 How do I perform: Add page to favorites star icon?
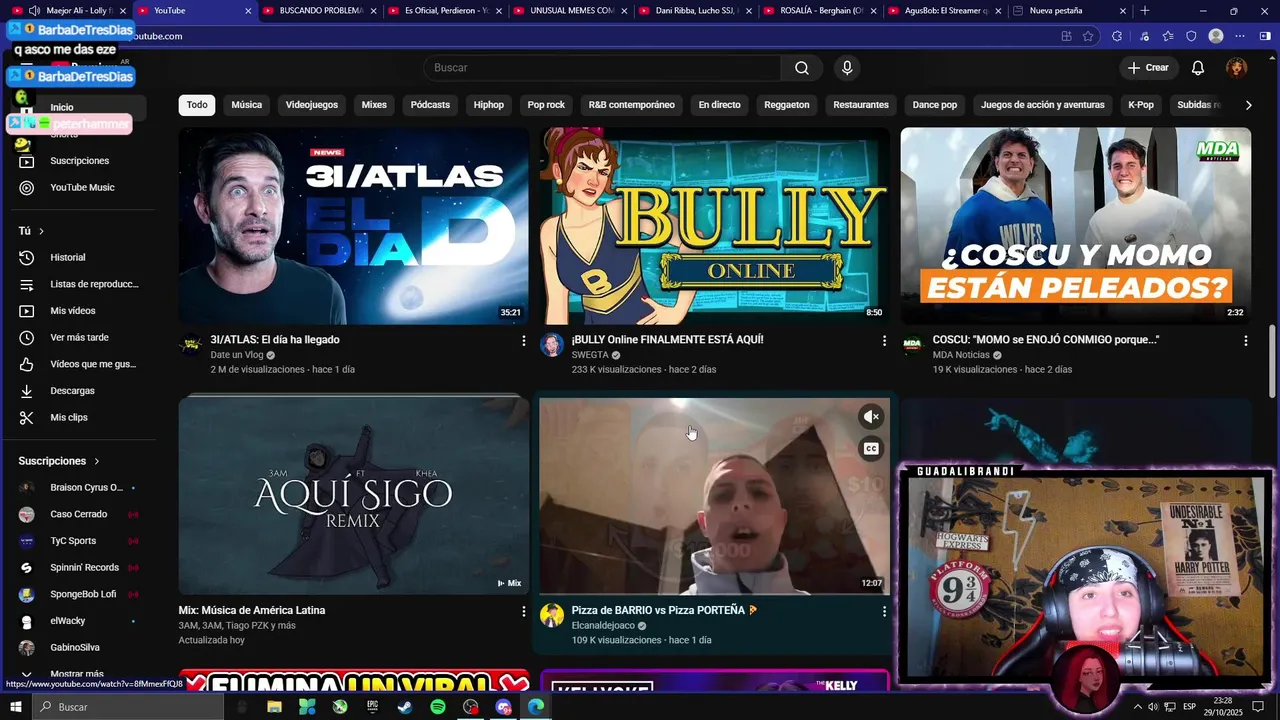click(1089, 36)
